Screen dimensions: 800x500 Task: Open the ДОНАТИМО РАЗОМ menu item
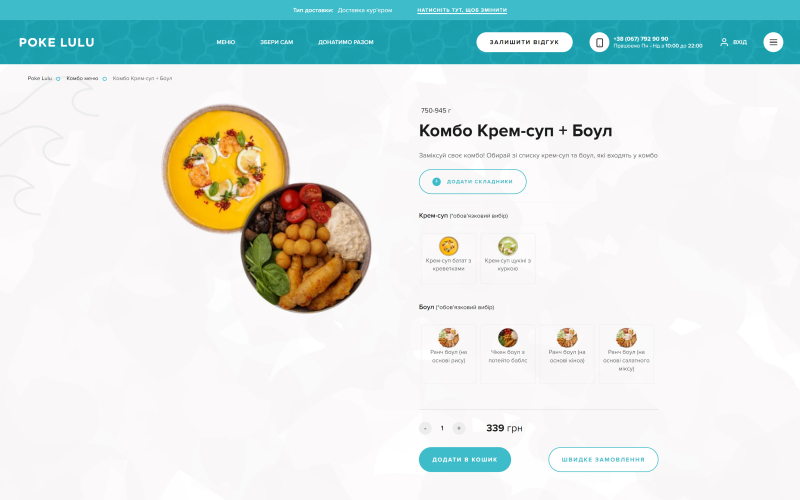pos(346,42)
